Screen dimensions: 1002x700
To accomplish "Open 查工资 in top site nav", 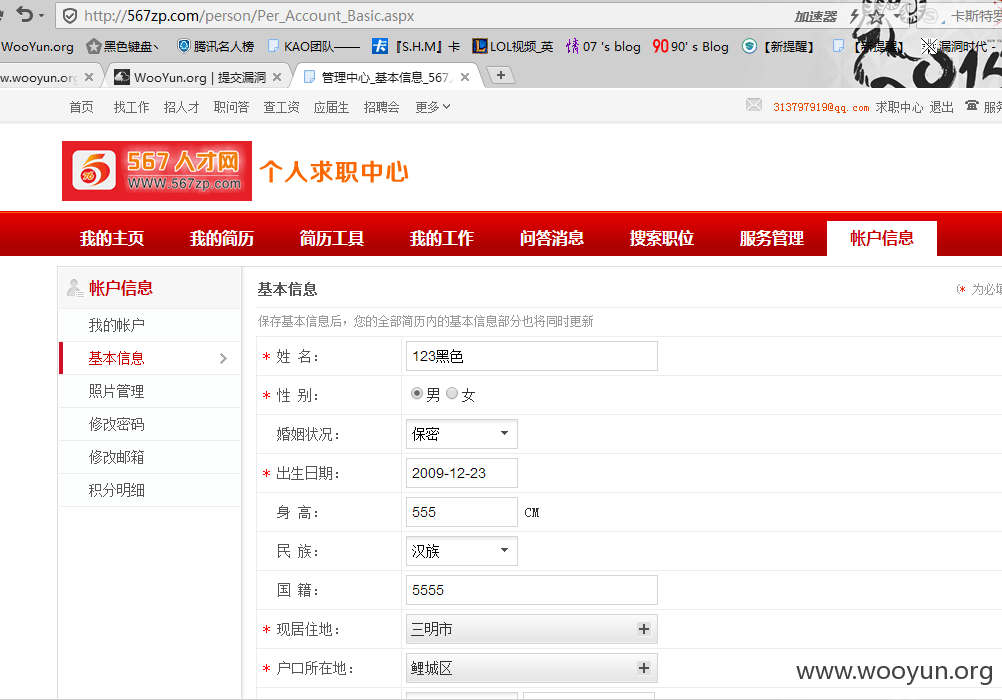I will [281, 107].
